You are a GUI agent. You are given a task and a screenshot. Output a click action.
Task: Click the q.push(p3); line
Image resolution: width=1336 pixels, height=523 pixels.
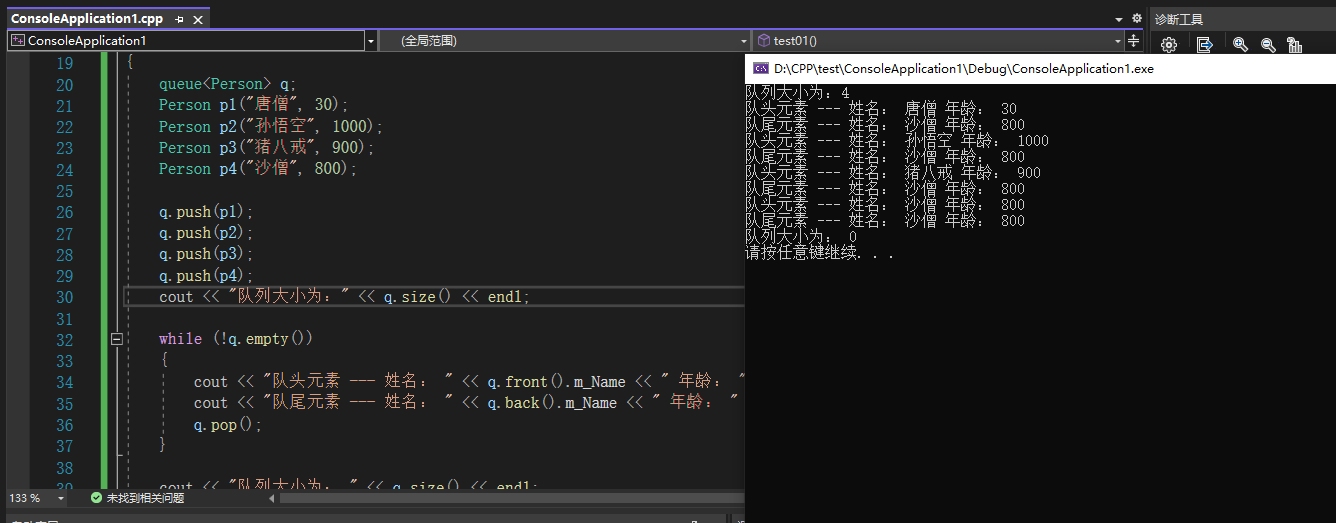coord(206,254)
